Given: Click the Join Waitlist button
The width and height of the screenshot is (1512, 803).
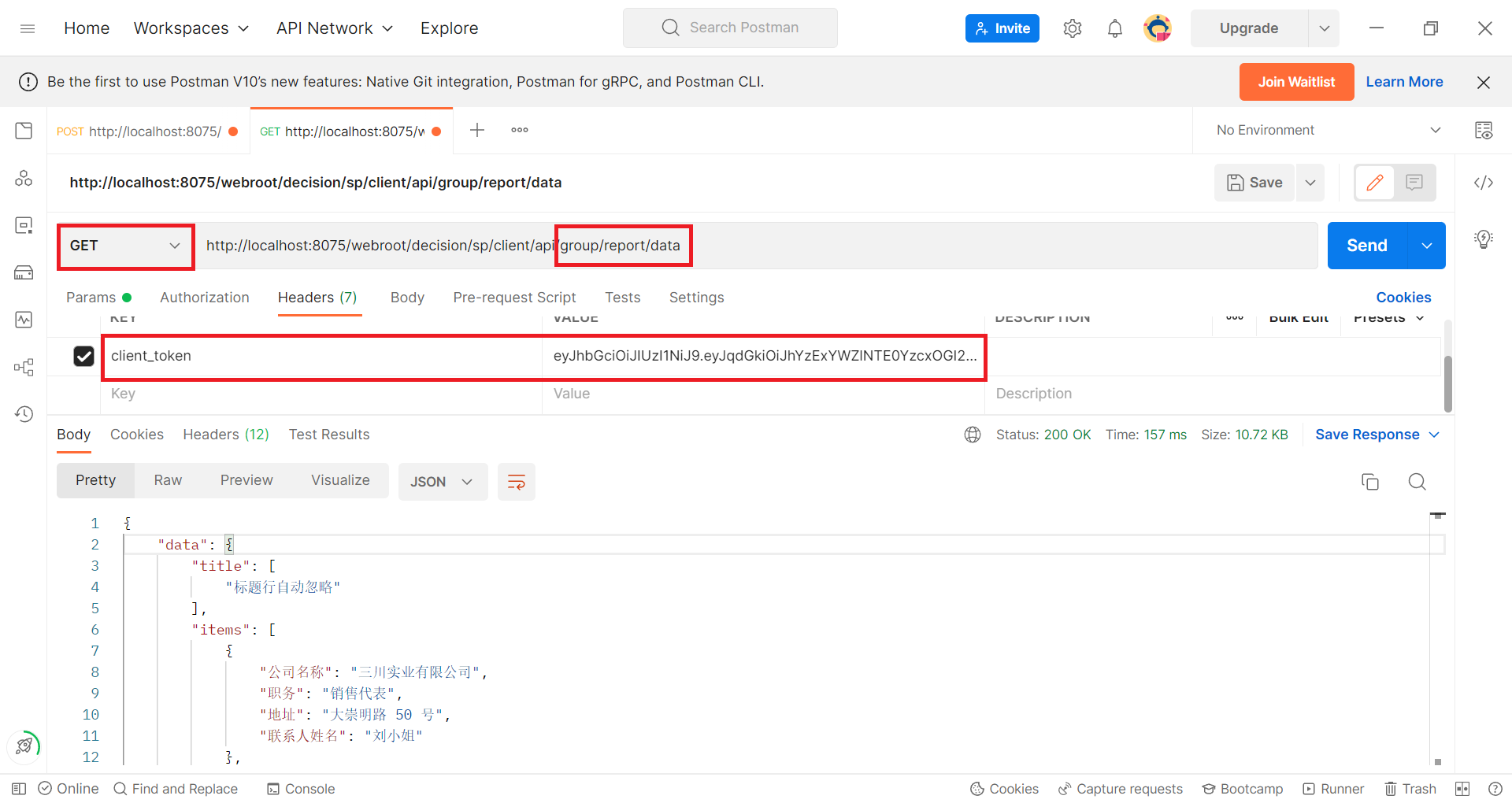Looking at the screenshot, I should [1296, 82].
